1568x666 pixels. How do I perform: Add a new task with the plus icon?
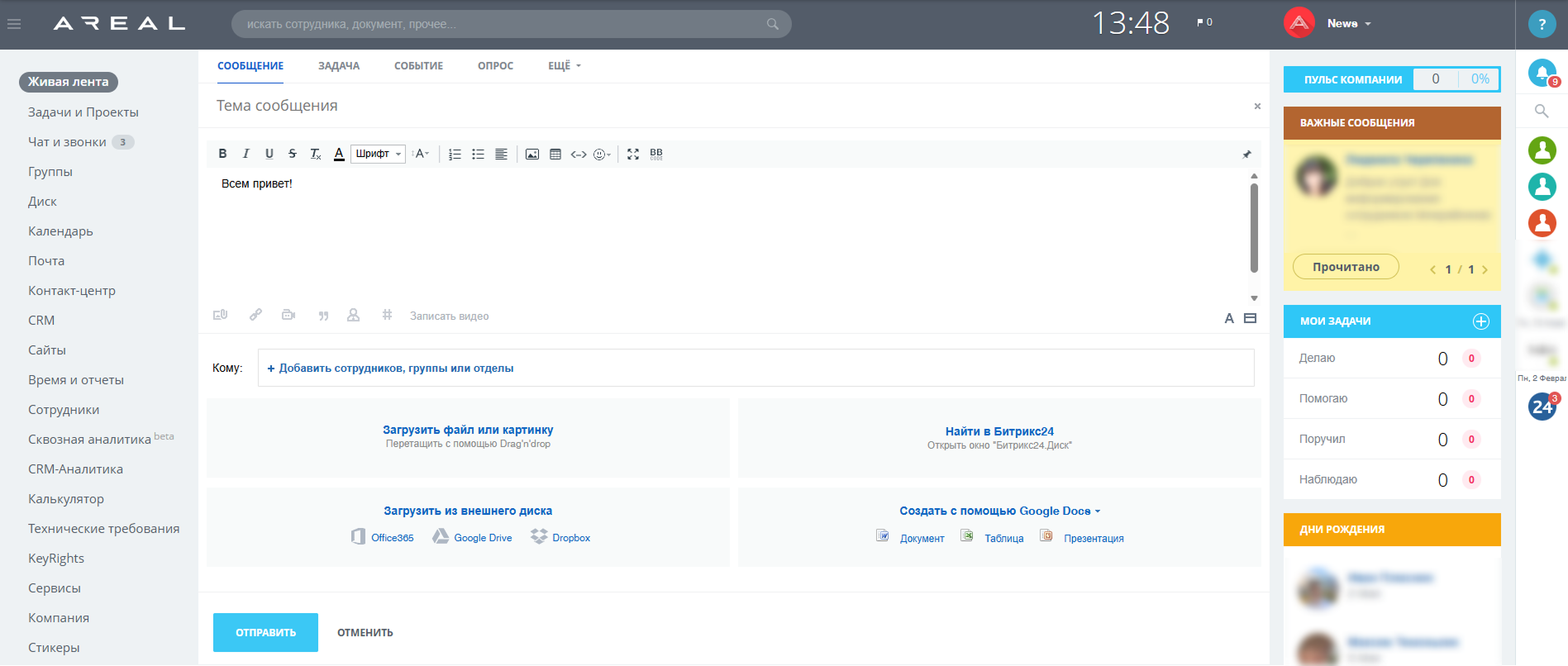click(x=1481, y=321)
